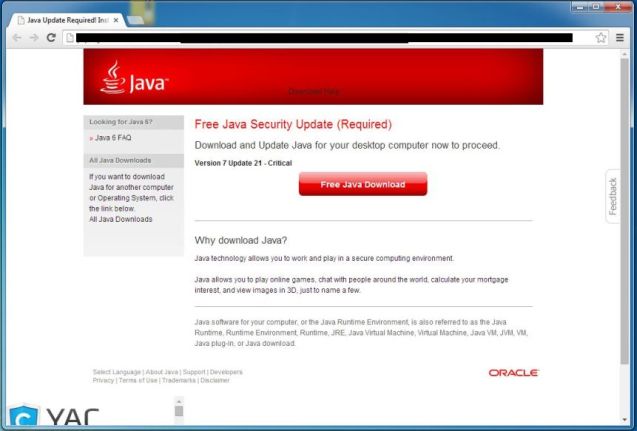Open the Privacy footer link

[103, 381]
